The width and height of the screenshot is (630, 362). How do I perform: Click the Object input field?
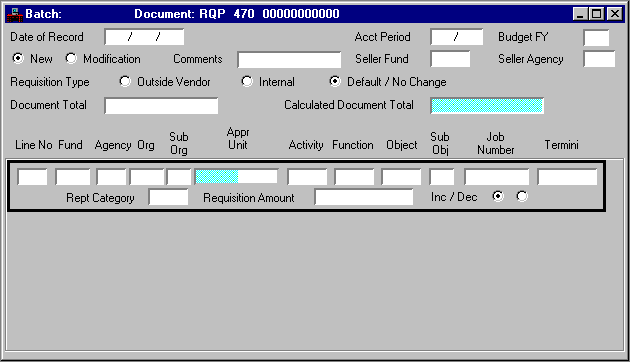coord(401,177)
